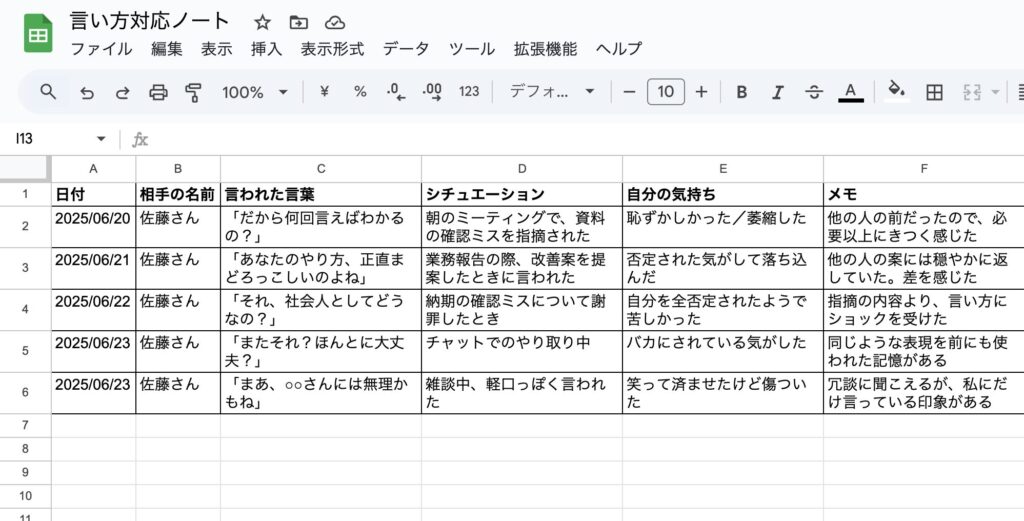Click the formula bar input
Image resolution: width=1024 pixels, height=521 pixels.
[x=588, y=139]
